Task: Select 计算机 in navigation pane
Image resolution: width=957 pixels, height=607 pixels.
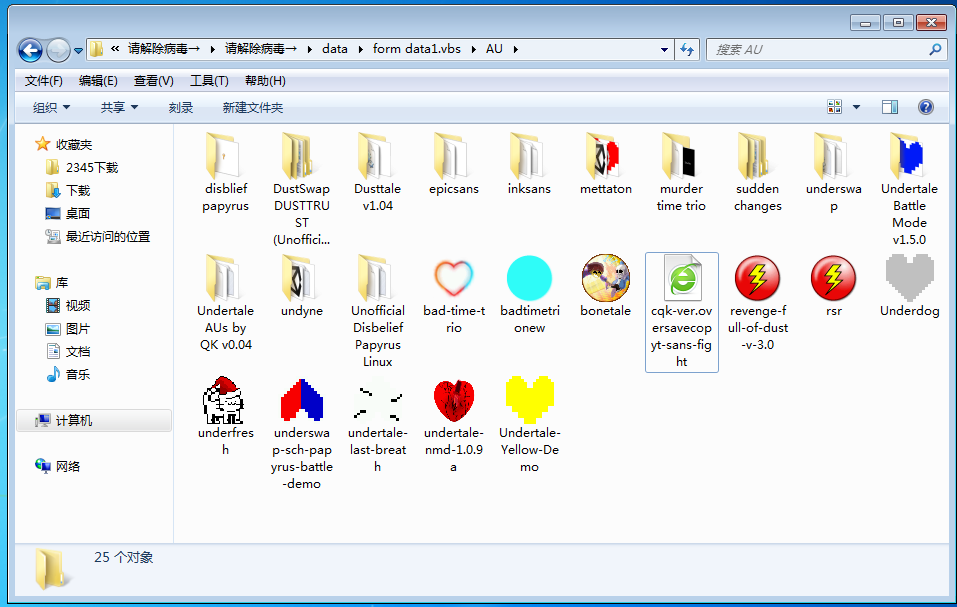Action: [94, 420]
